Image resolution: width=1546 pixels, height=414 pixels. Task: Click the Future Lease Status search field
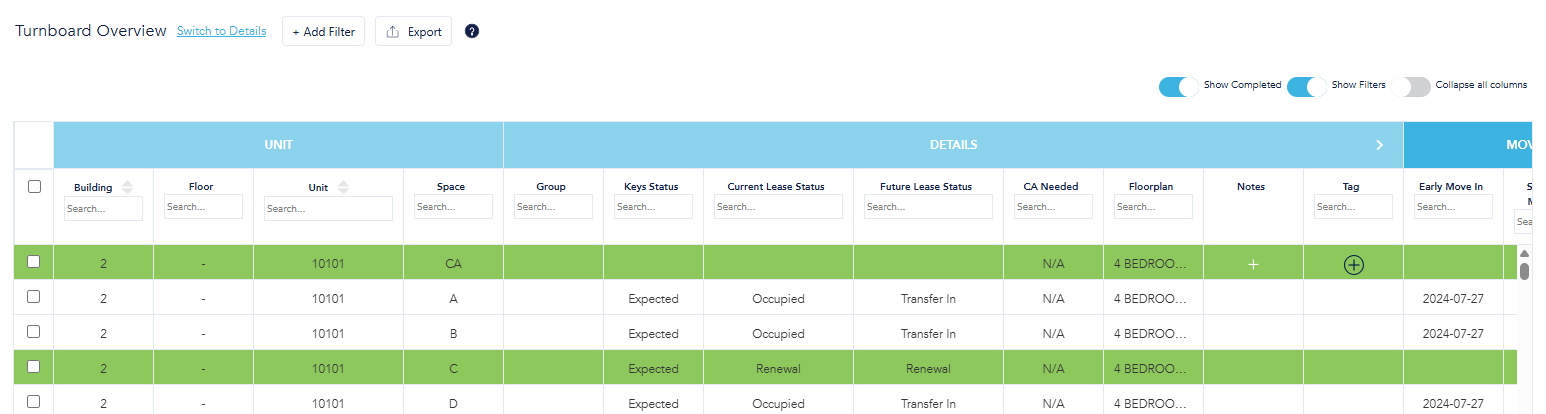point(928,207)
